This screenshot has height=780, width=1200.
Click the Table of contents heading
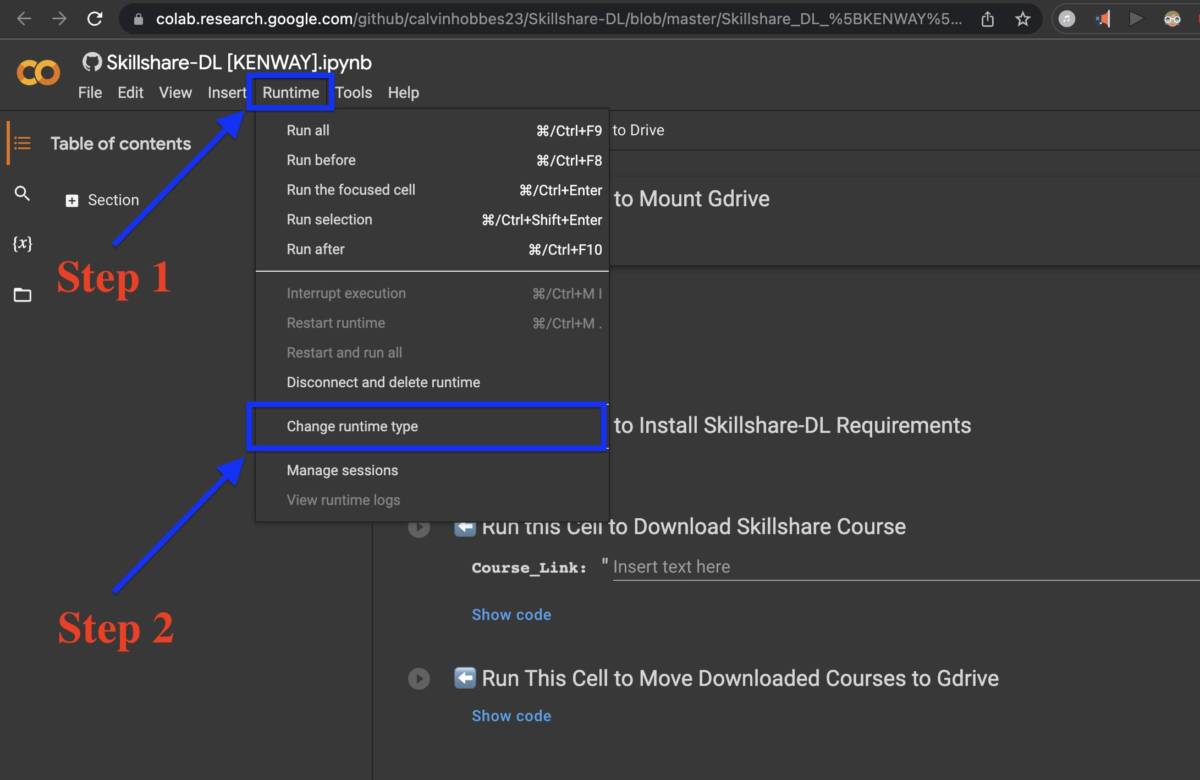coord(120,143)
